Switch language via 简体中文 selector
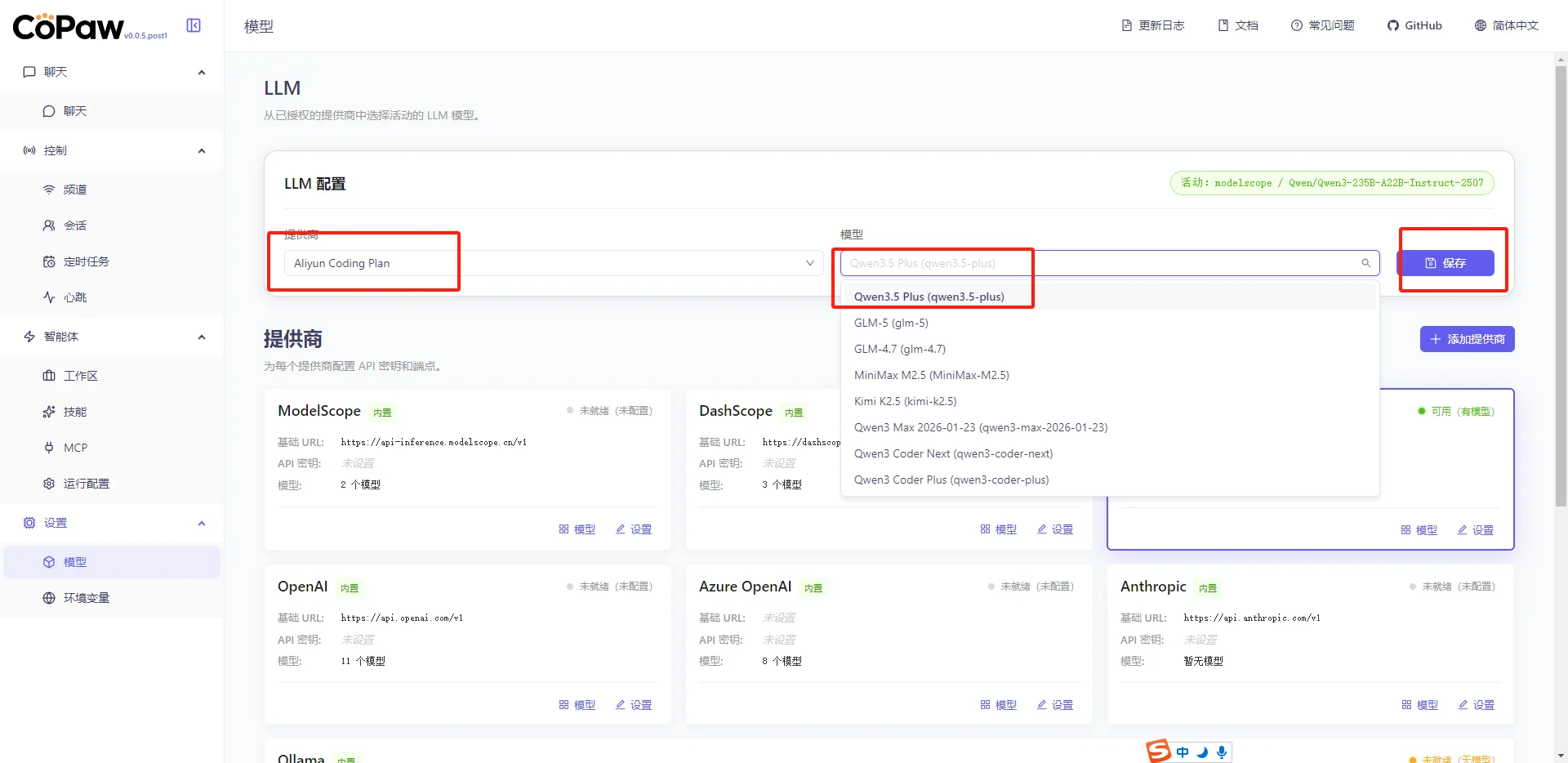1568x763 pixels. click(x=1507, y=25)
